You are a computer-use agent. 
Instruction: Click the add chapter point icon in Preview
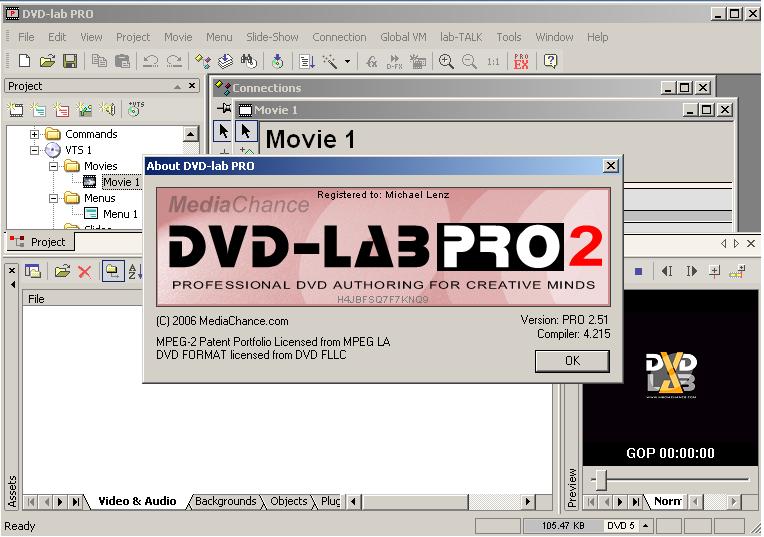[714, 271]
